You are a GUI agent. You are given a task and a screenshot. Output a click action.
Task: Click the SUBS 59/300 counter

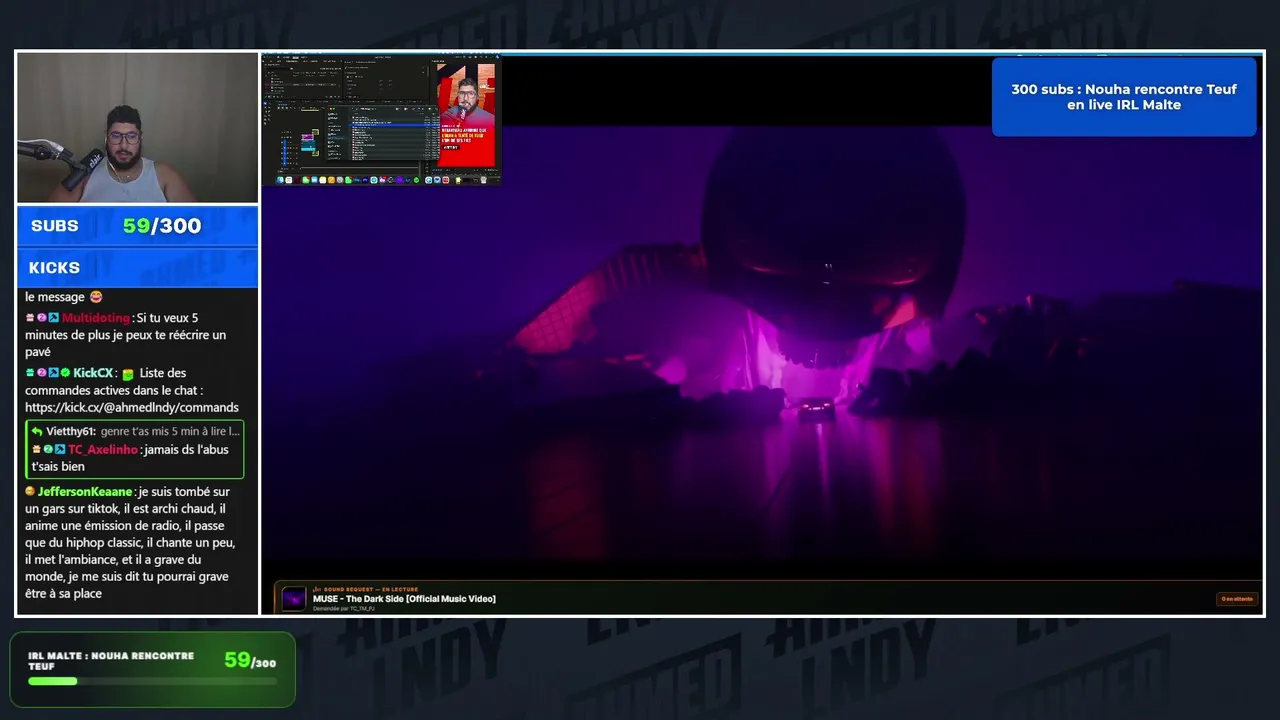[137, 226]
